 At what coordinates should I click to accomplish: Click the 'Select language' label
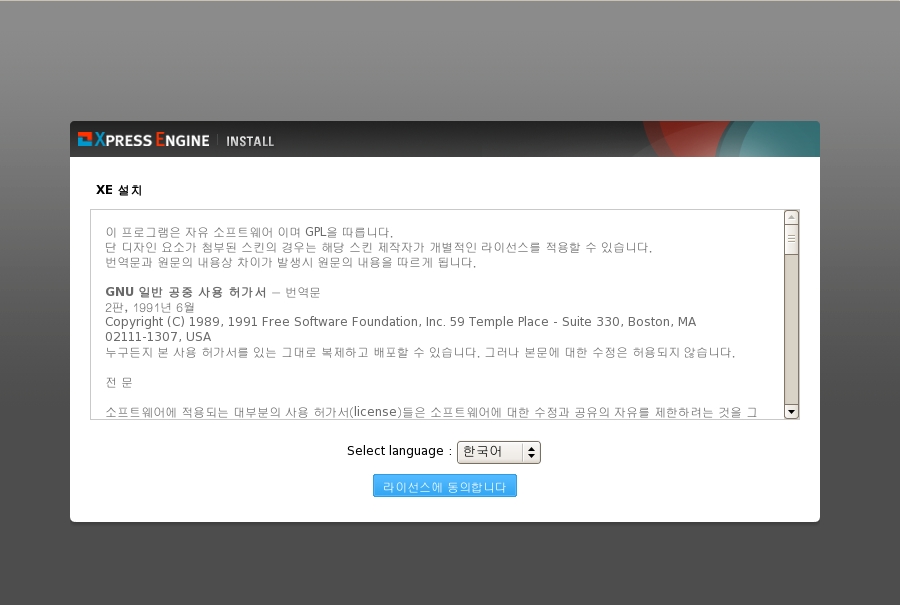395,451
